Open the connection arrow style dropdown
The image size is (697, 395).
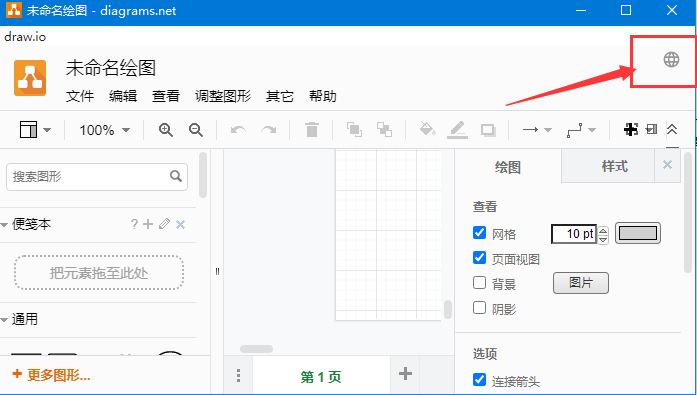click(537, 130)
